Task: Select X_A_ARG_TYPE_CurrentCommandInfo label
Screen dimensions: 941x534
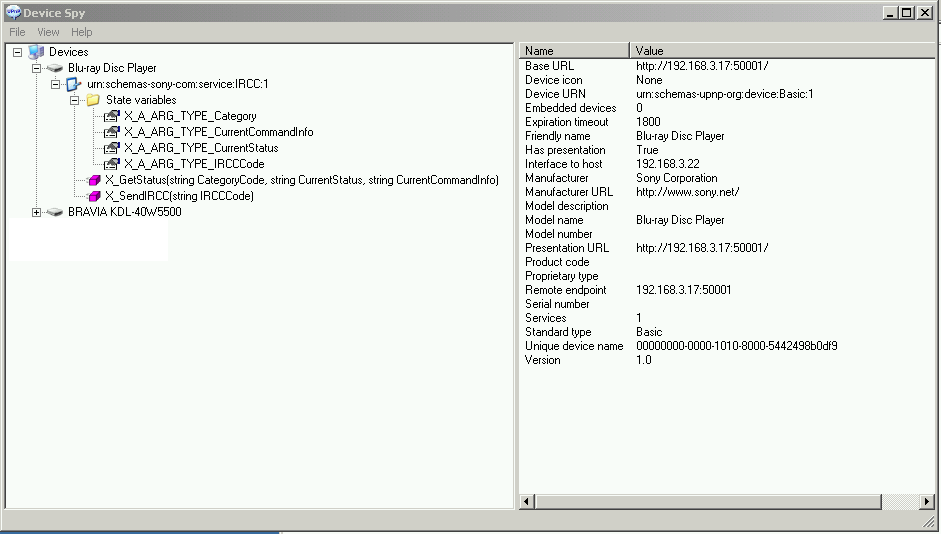Action: [x=218, y=132]
